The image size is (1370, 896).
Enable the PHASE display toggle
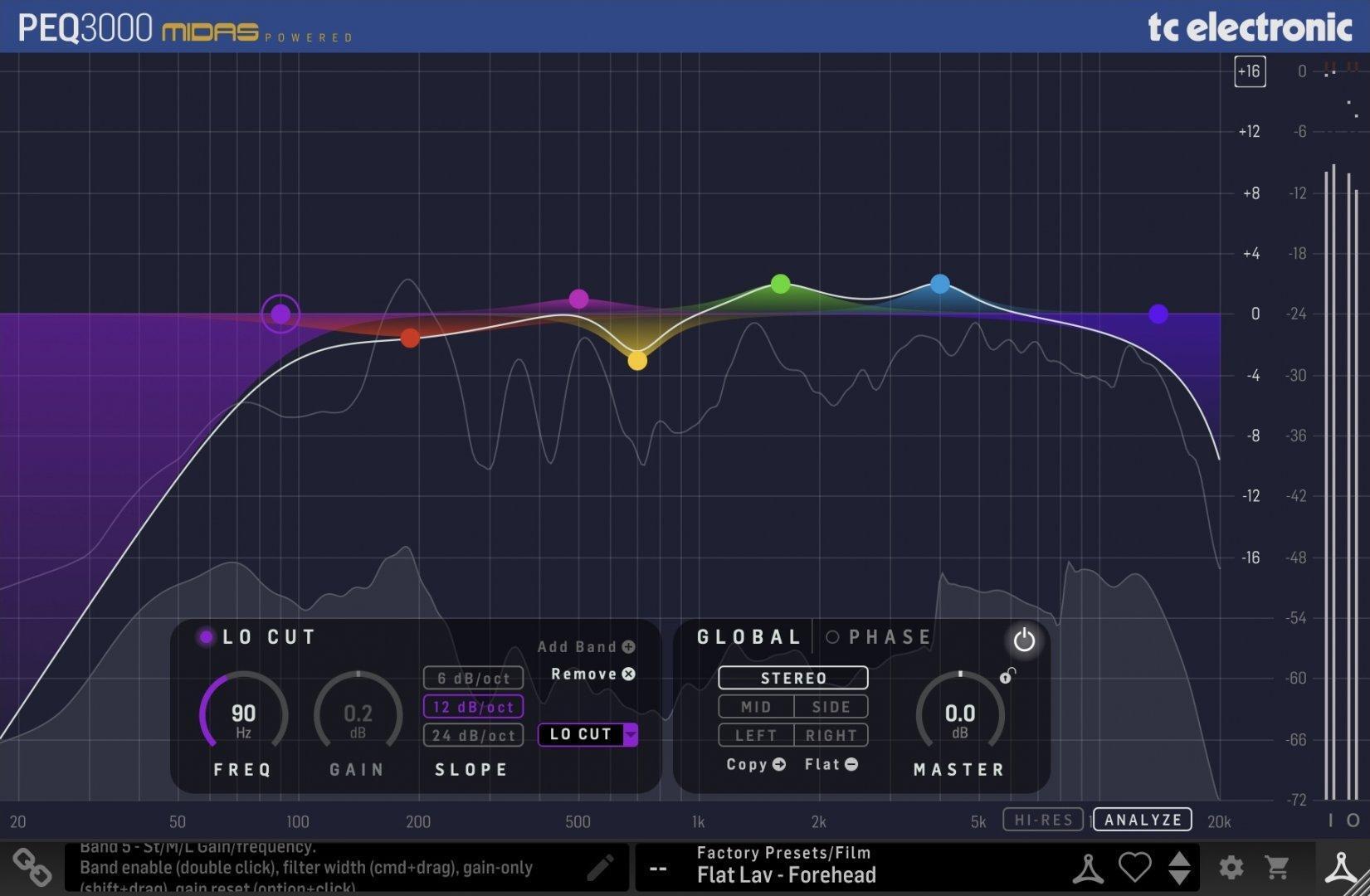832,636
